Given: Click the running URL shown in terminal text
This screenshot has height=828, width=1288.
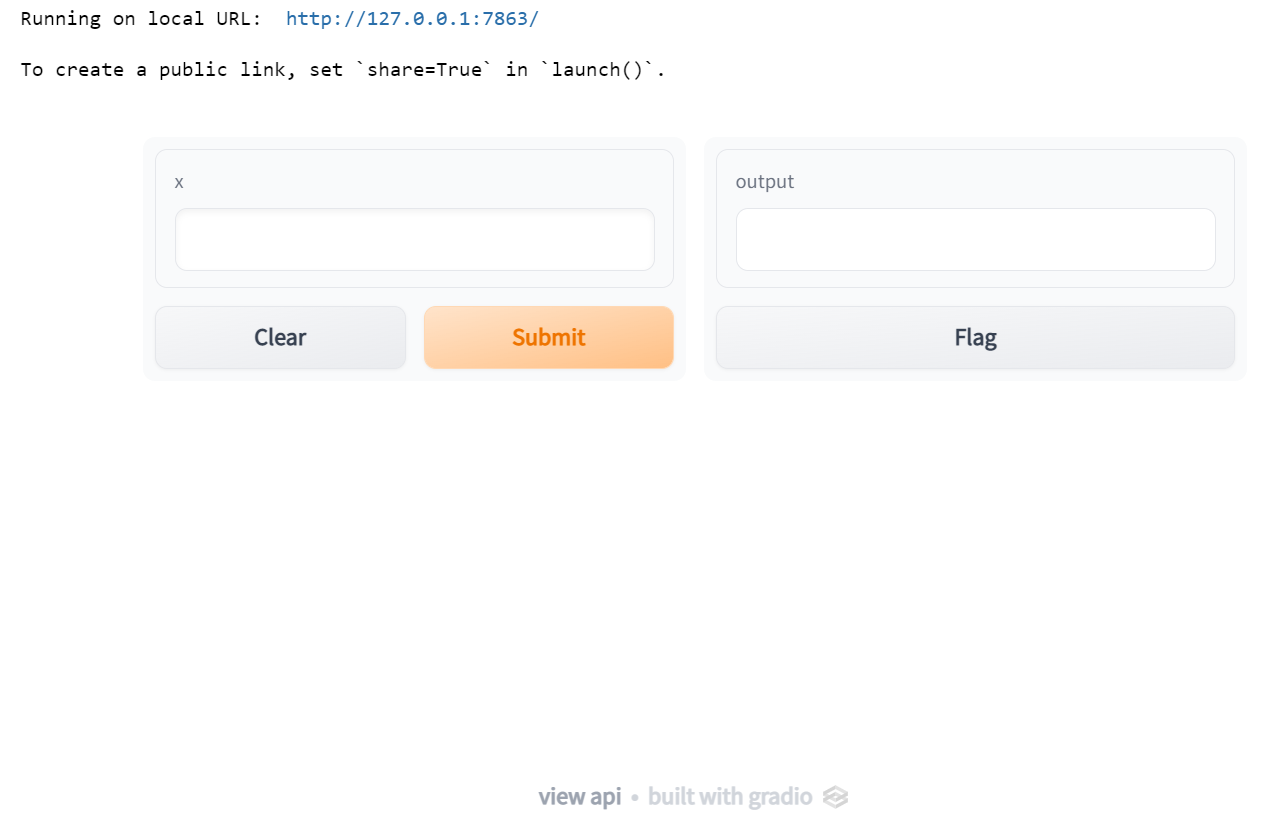Looking at the screenshot, I should (x=412, y=18).
